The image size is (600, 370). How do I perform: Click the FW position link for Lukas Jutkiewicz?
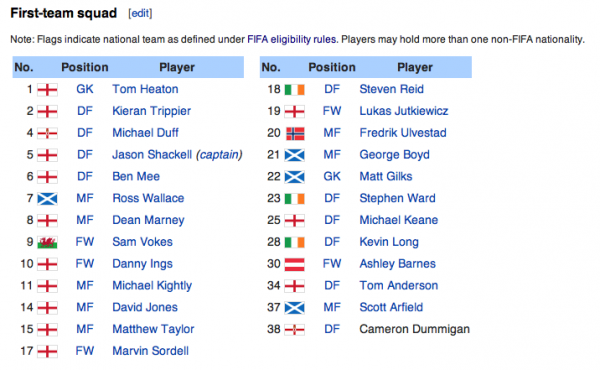(x=332, y=111)
